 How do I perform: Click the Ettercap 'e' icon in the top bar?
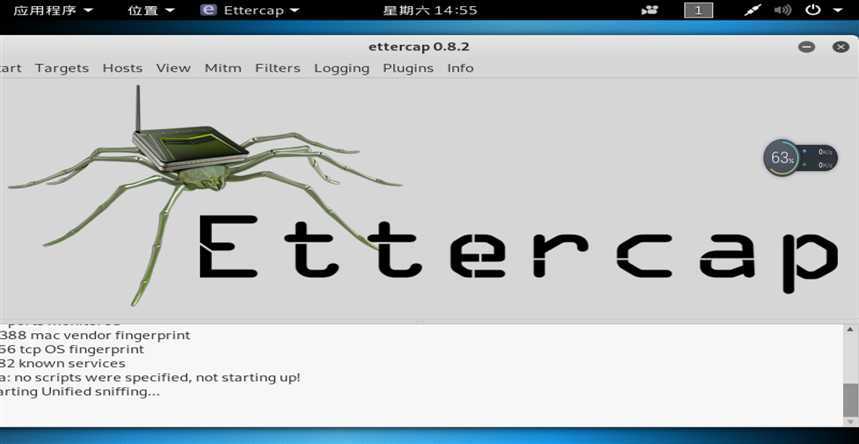[x=208, y=10]
